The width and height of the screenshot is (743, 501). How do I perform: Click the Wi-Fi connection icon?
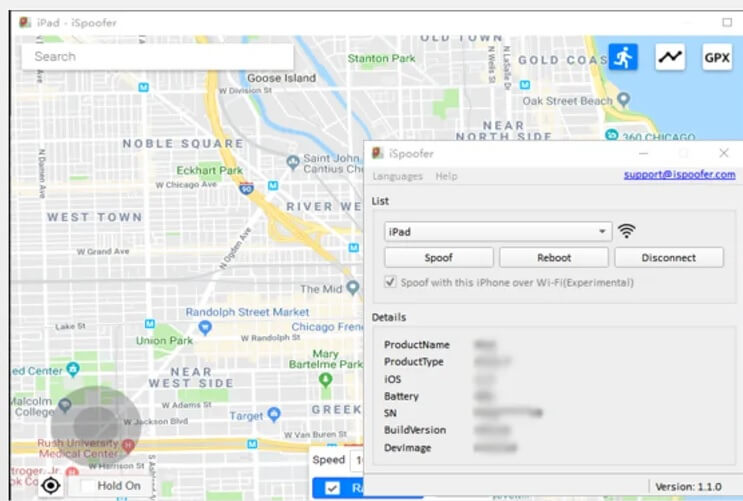[x=626, y=231]
